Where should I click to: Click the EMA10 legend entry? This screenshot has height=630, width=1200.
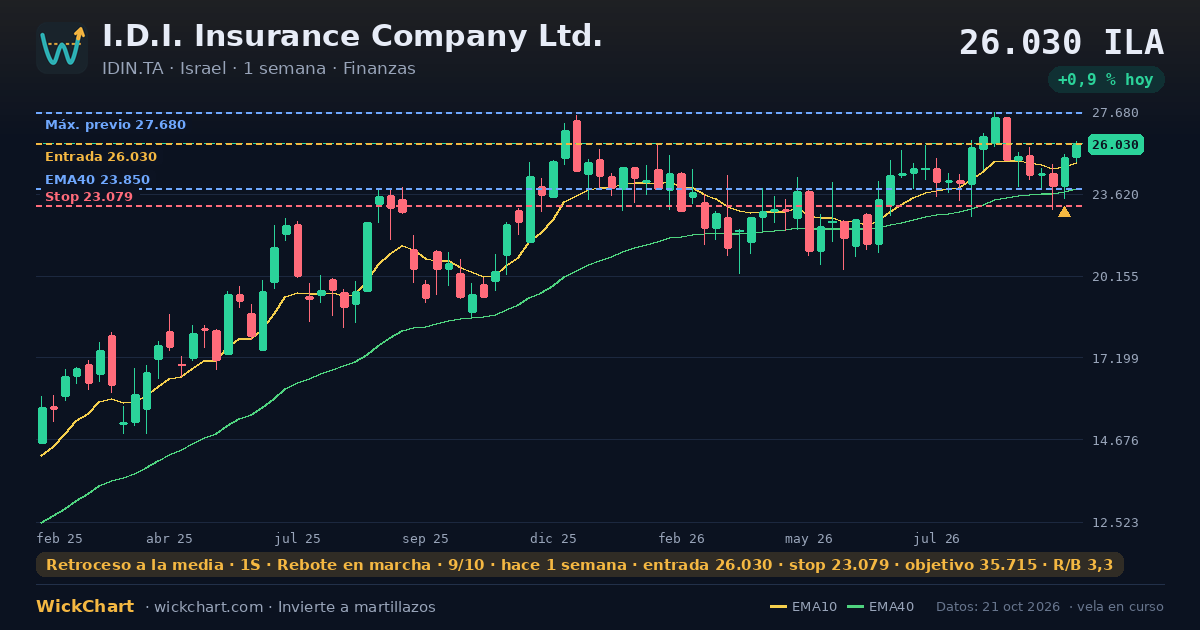point(804,607)
